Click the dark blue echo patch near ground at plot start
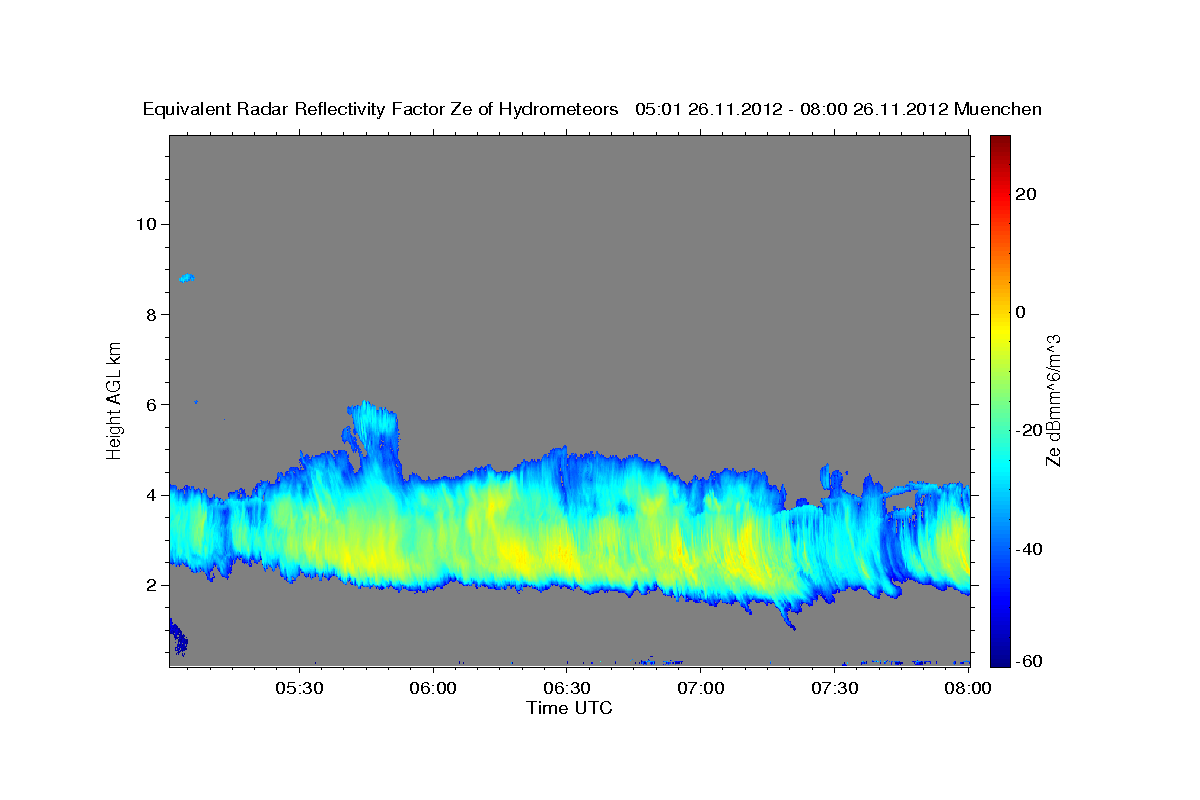1200x800 pixels. click(178, 637)
